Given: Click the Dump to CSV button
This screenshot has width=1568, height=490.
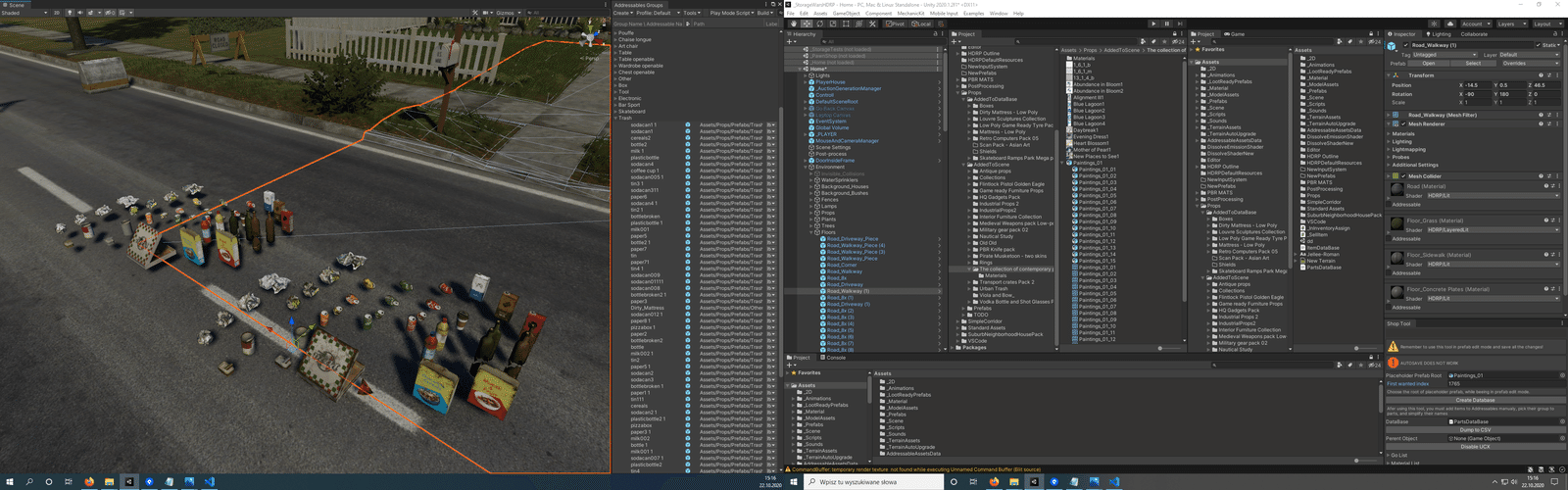Looking at the screenshot, I should point(1475,429).
